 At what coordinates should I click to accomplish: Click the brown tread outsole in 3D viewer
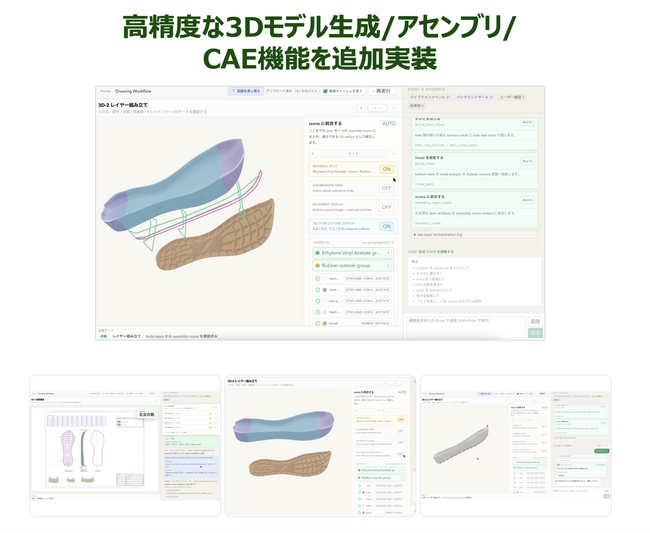coord(216,236)
